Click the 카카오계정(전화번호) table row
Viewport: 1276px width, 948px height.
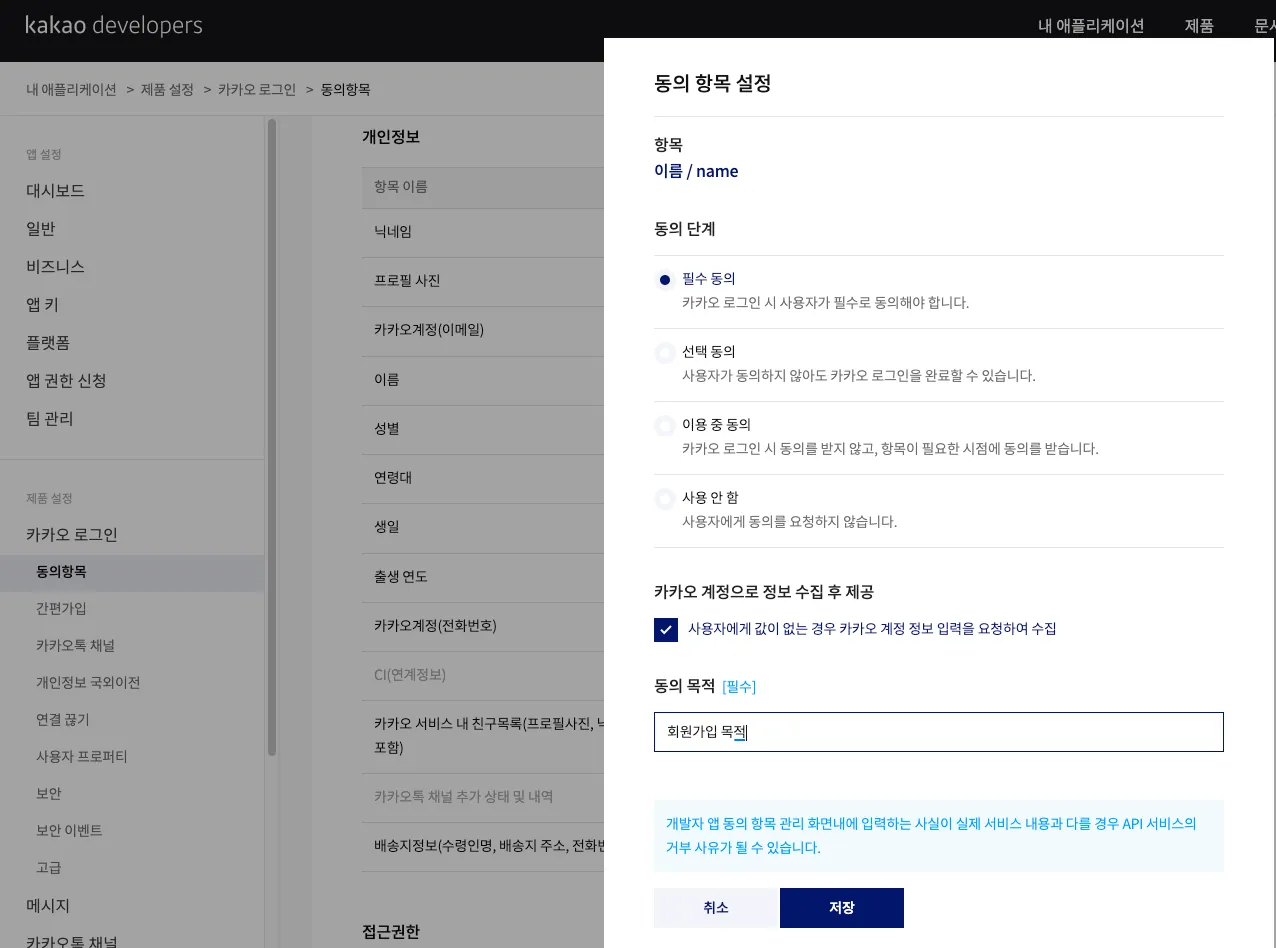tap(483, 626)
